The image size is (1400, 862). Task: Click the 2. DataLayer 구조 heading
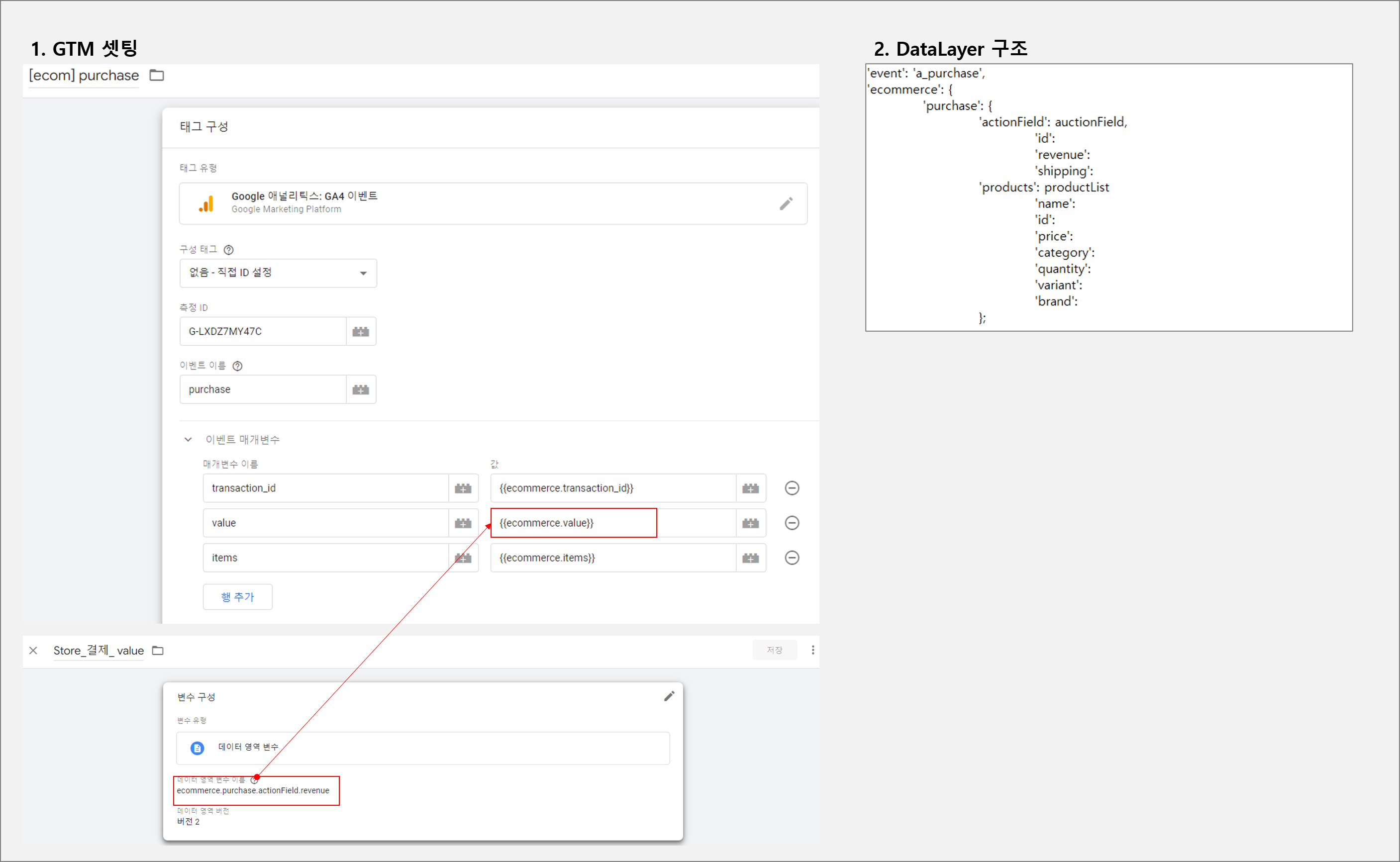coord(951,48)
